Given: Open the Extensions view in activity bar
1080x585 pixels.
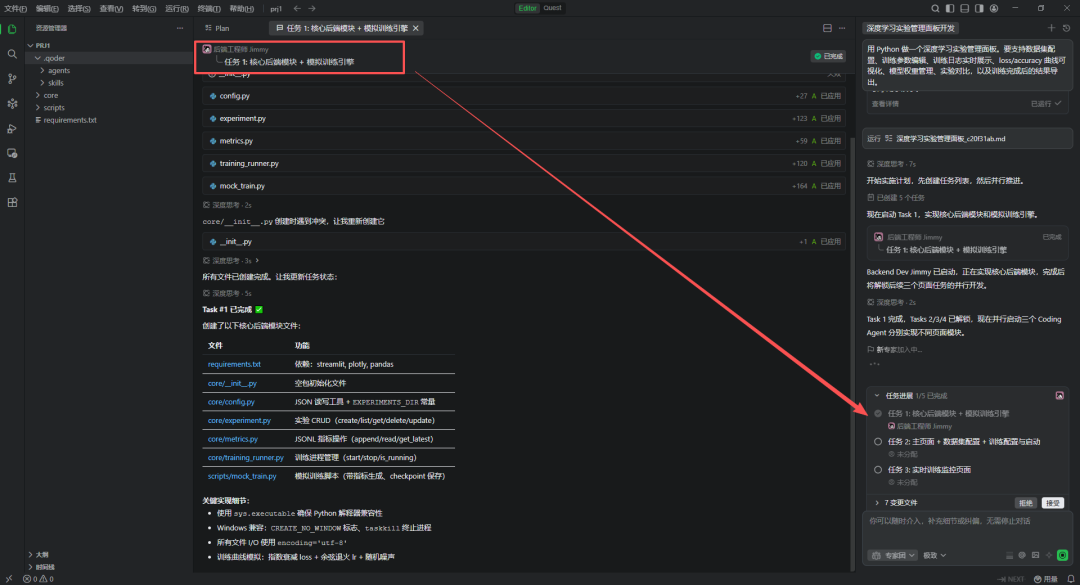Looking at the screenshot, I should pos(12,202).
